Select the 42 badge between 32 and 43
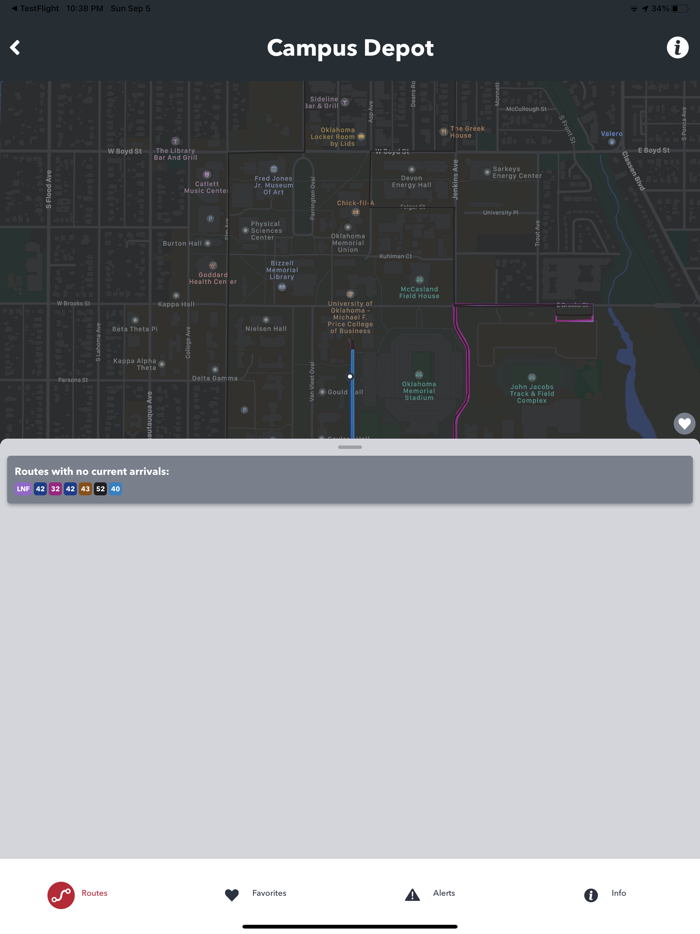 pyautogui.click(x=70, y=489)
